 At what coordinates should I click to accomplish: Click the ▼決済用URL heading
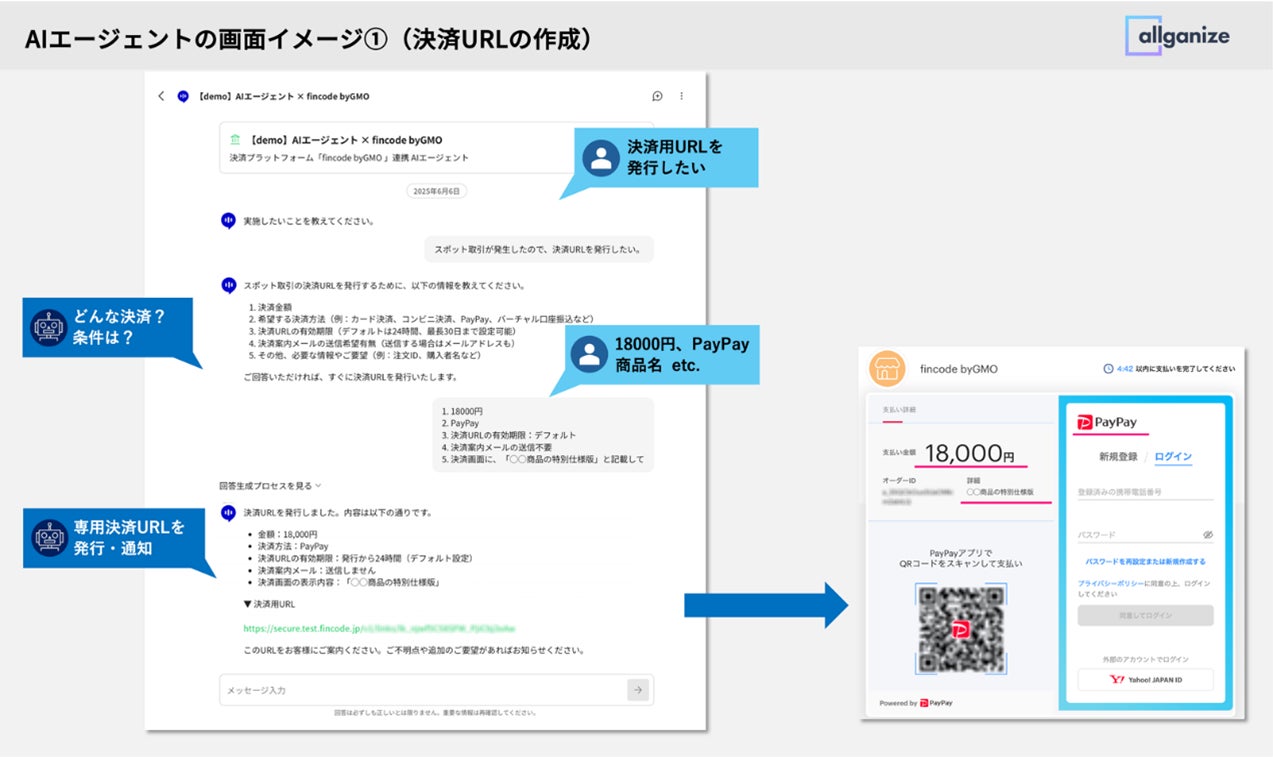(x=269, y=604)
